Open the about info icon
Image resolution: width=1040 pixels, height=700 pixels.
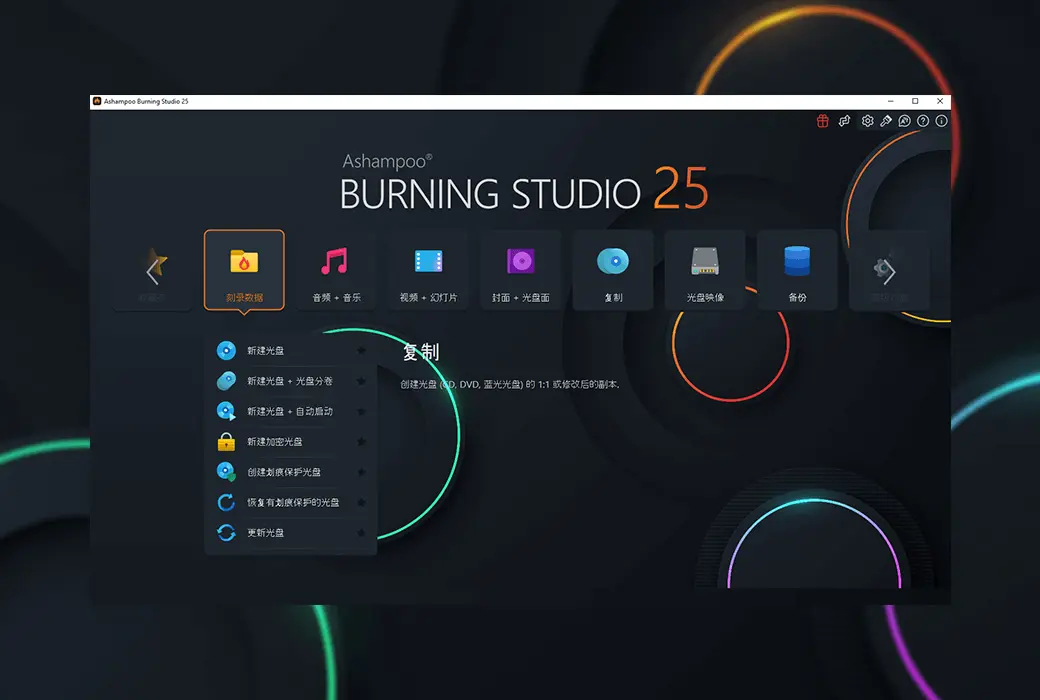pyautogui.click(x=941, y=121)
